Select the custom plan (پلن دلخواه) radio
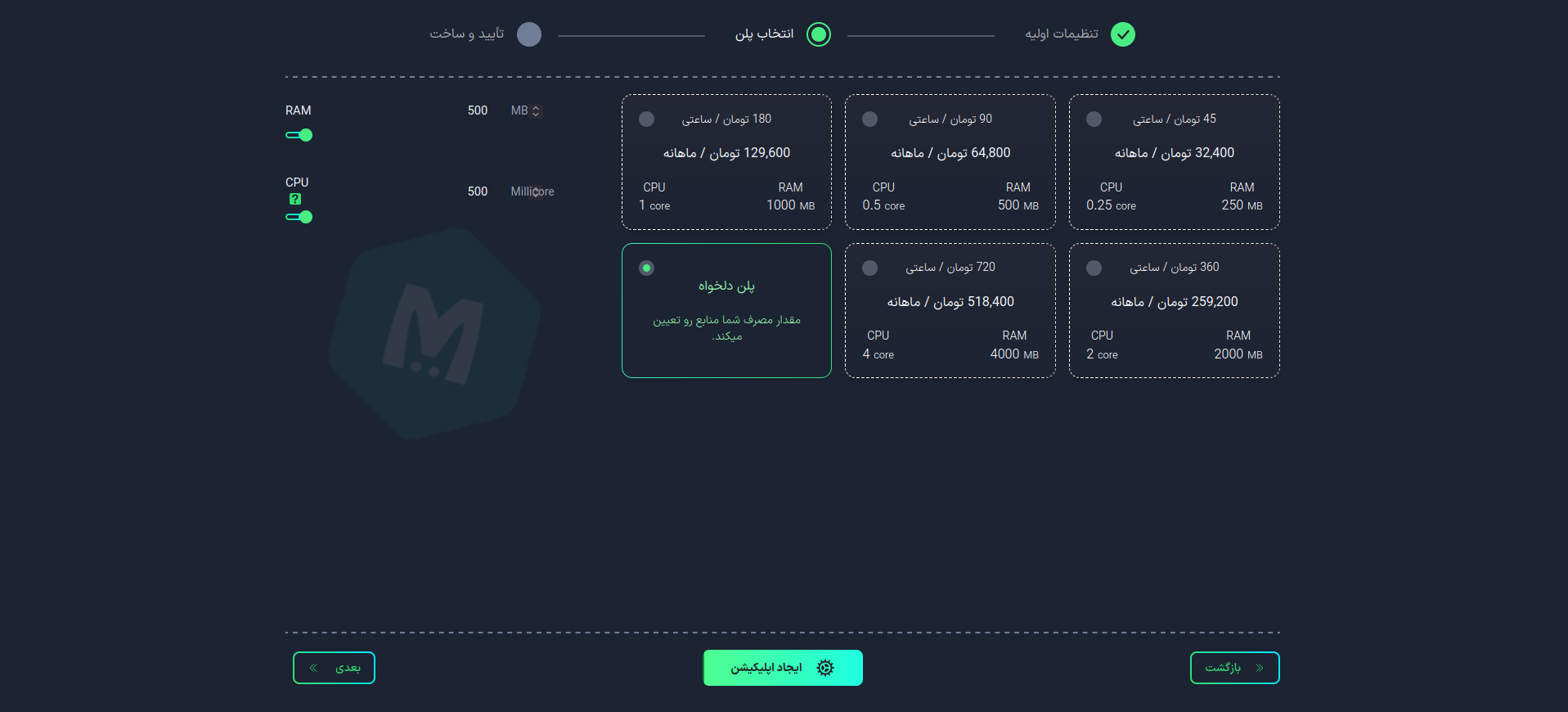Viewport: 1568px width, 712px height. (x=646, y=268)
